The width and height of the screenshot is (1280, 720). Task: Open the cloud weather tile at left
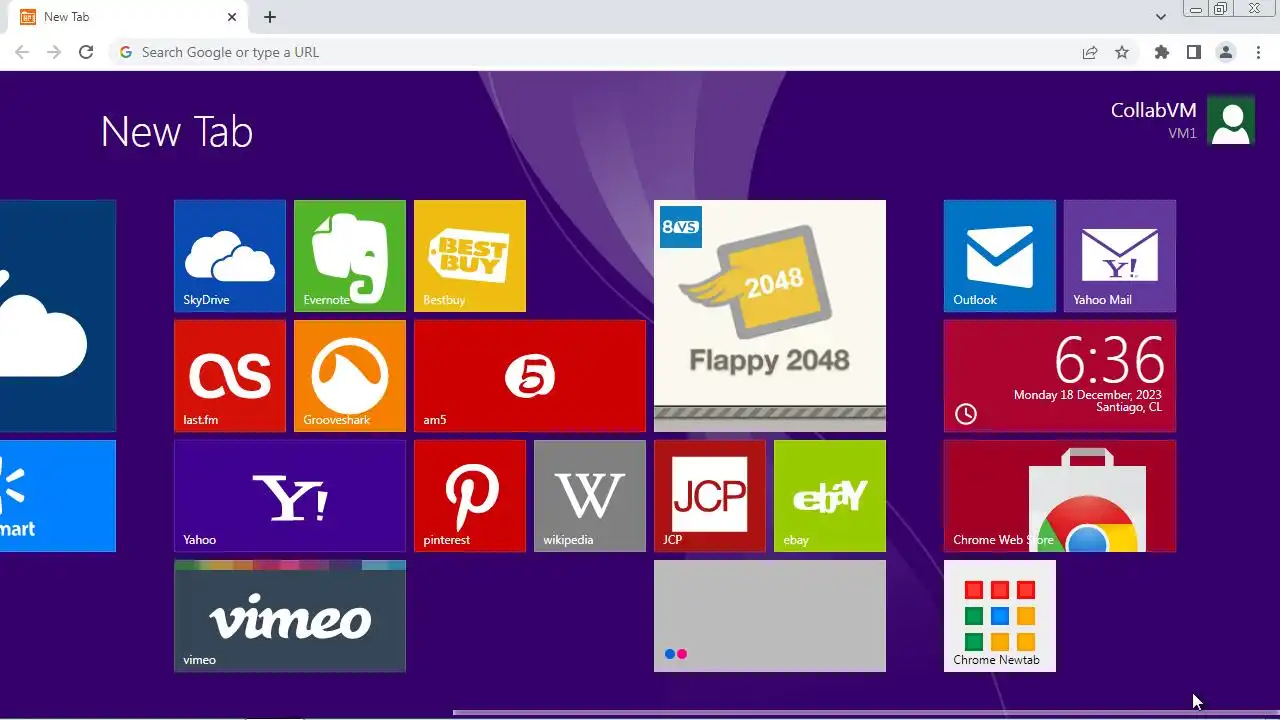tap(58, 316)
